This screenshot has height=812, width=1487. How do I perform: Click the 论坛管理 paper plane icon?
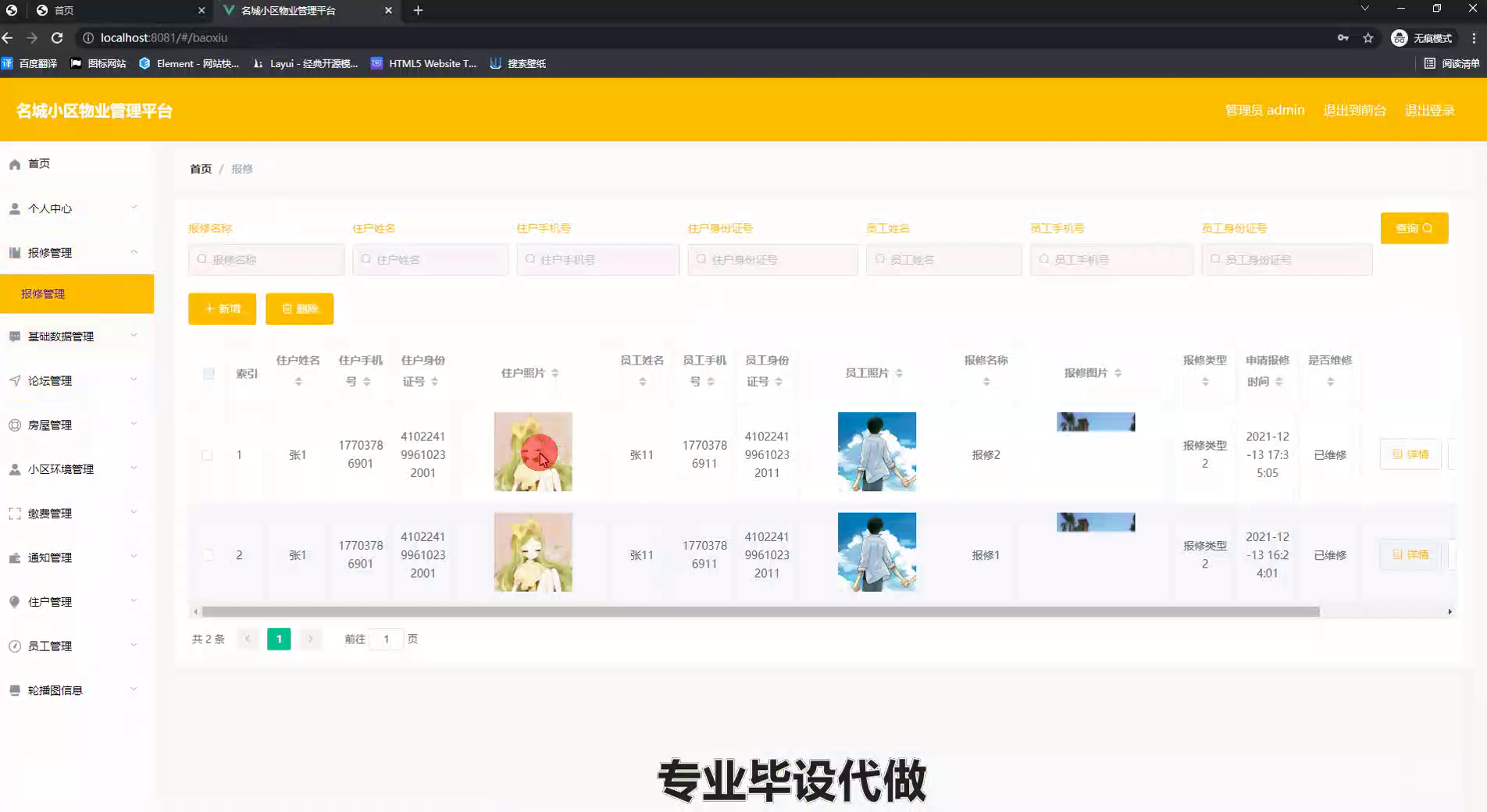pyautogui.click(x=15, y=380)
